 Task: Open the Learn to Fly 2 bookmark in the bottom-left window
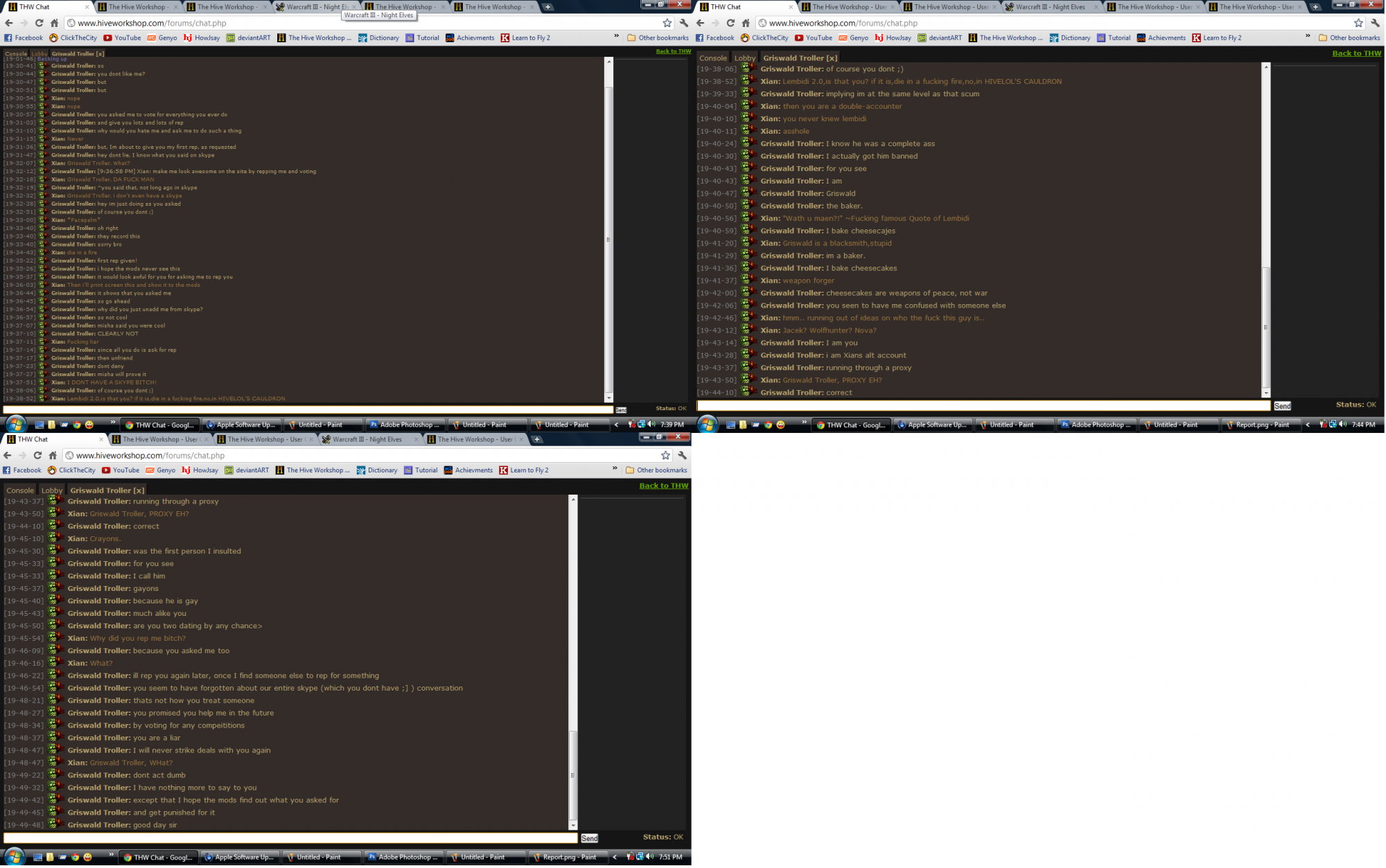[524, 470]
